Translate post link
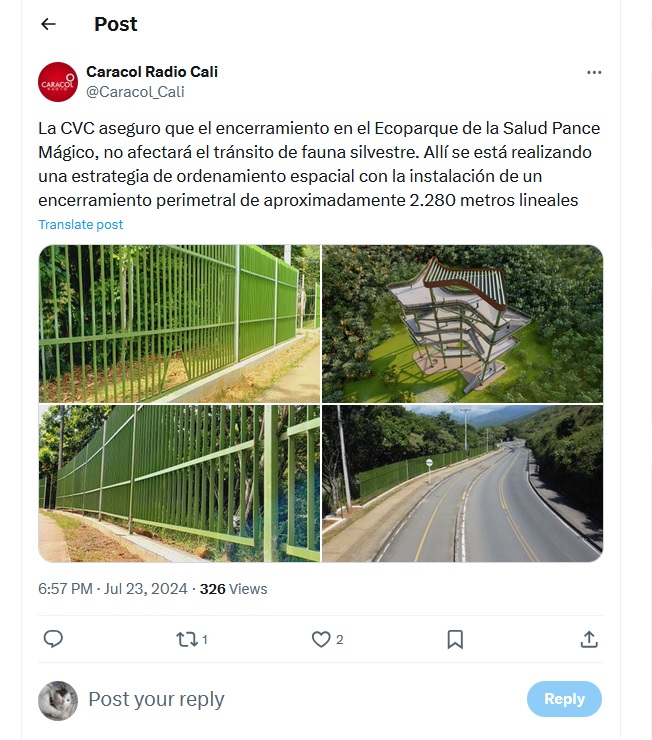The image size is (652, 740). pyautogui.click(x=81, y=225)
